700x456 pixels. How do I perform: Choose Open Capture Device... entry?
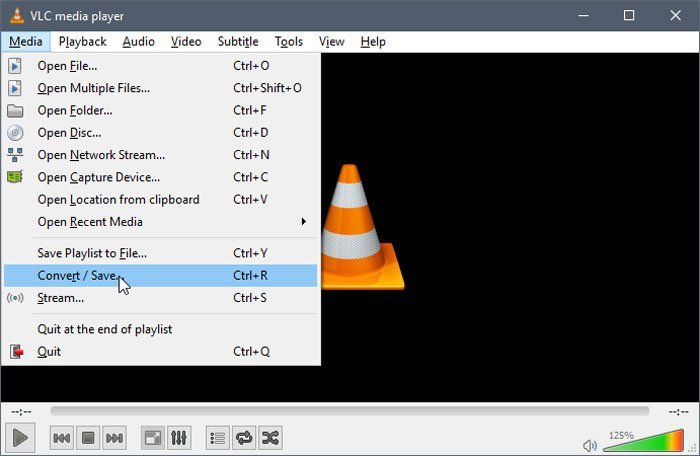pos(160,177)
